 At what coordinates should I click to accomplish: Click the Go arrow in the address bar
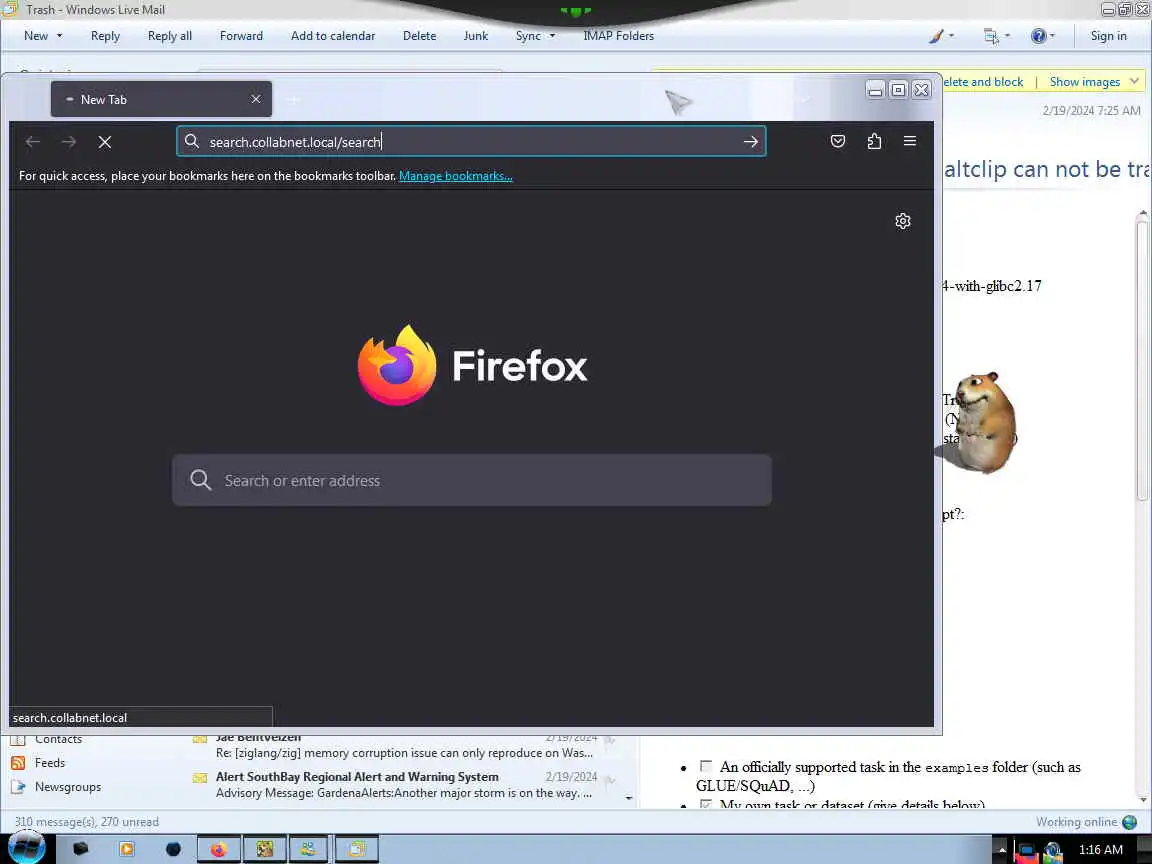click(750, 142)
